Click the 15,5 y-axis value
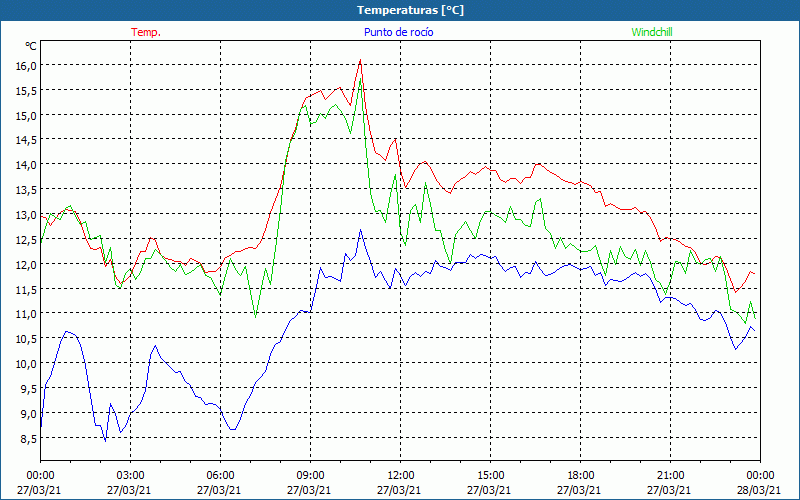 tap(27, 90)
